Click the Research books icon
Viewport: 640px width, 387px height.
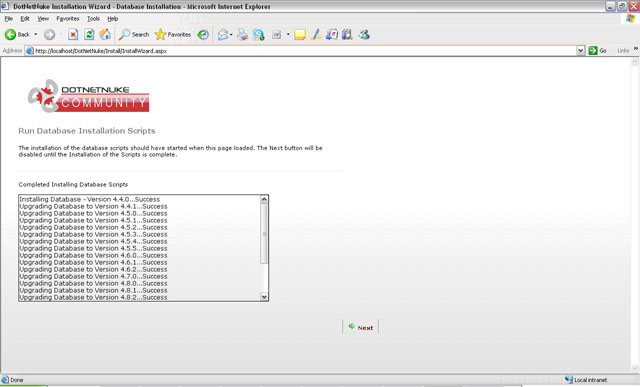pos(347,35)
